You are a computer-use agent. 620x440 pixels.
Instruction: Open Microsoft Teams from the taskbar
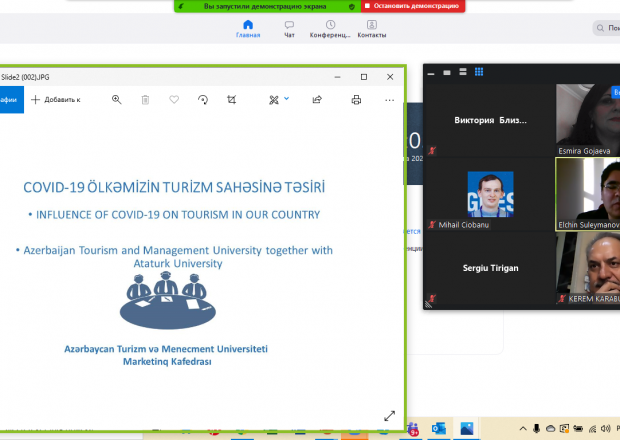412,429
